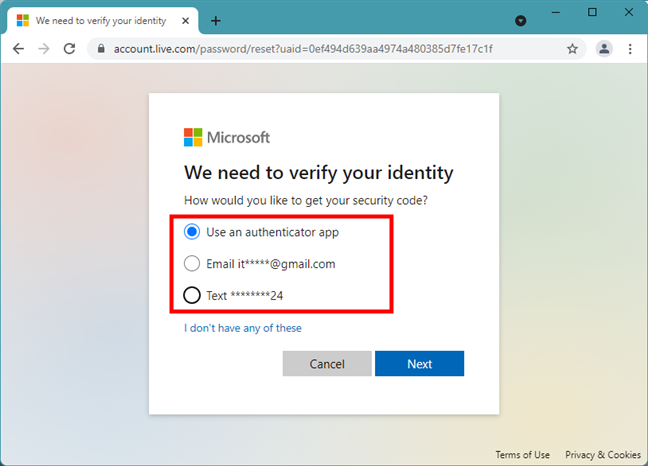Bookmark this page with the star icon
This screenshot has height=466, width=648.
pos(572,49)
